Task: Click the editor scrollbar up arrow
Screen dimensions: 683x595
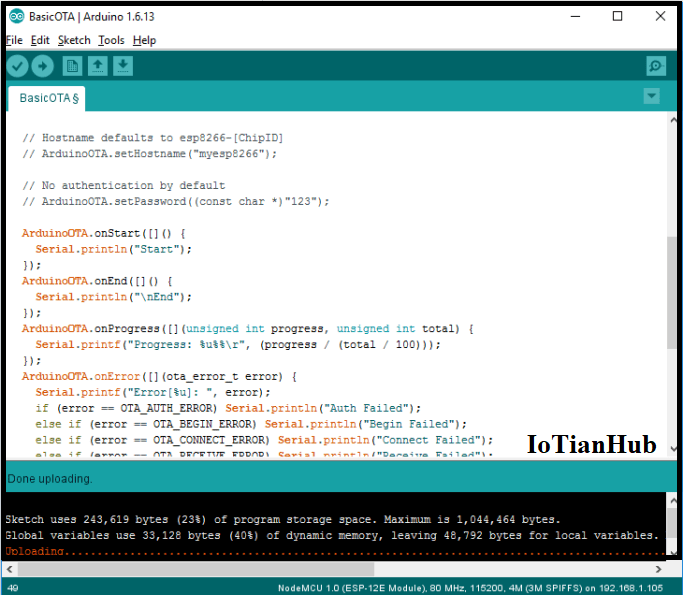Action: click(673, 119)
